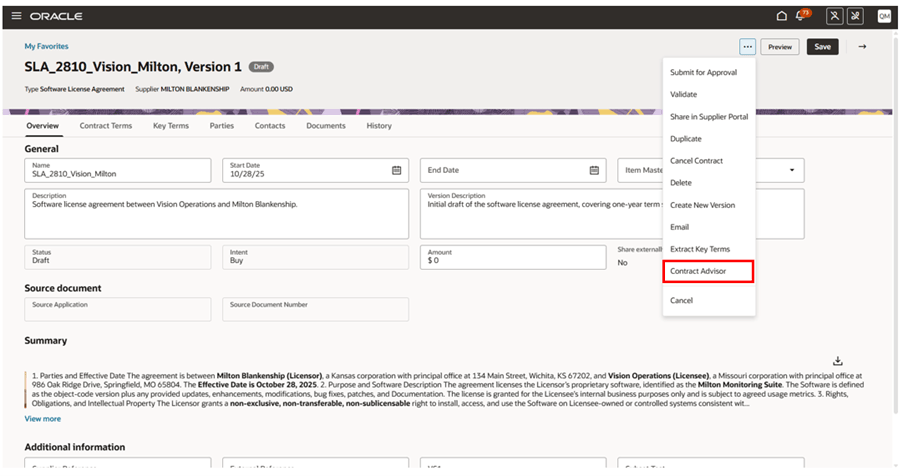Screen dimensions: 903x476
Task: Click the Save button
Action: (x=822, y=47)
